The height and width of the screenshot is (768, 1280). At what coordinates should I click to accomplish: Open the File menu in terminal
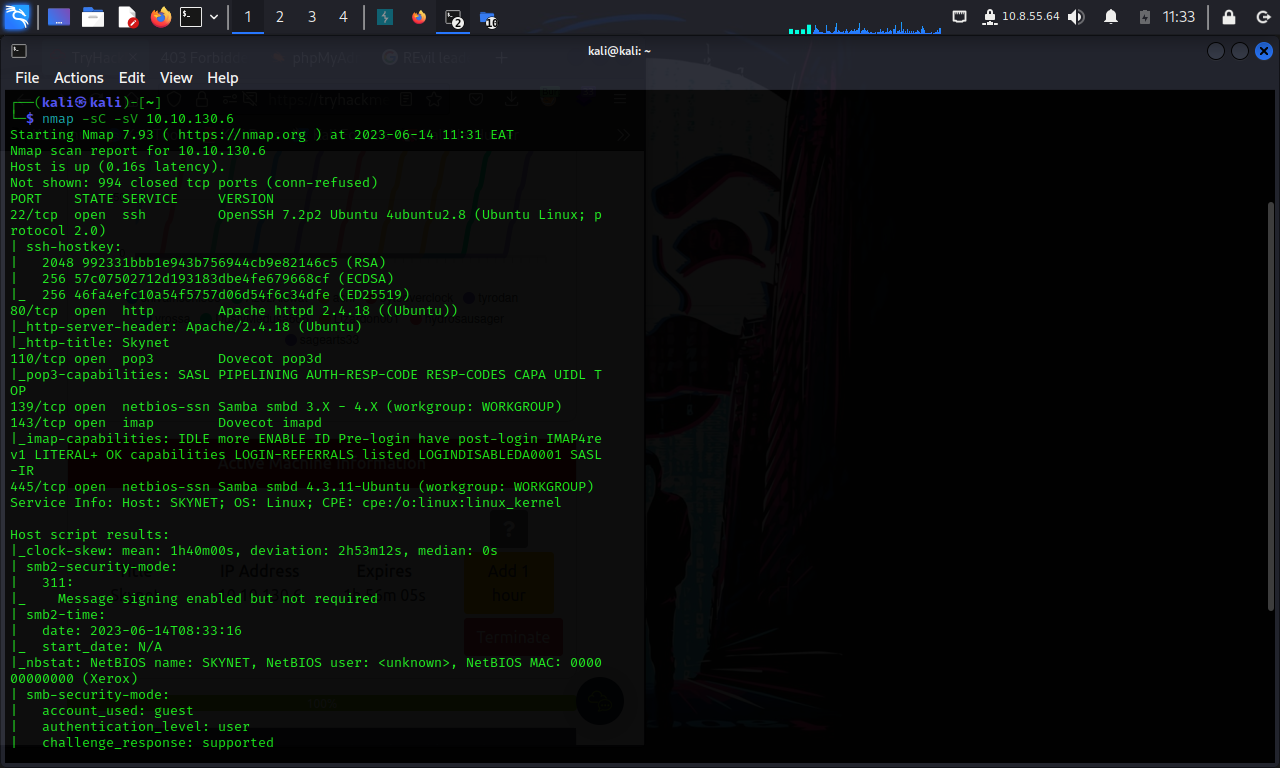coord(27,78)
